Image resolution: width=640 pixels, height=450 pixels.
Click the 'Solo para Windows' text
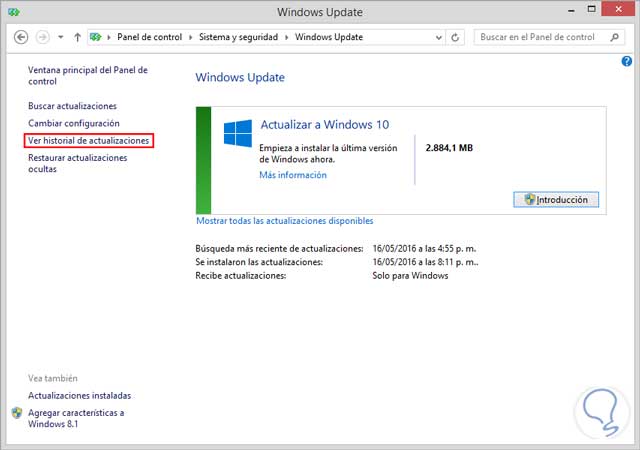click(410, 276)
